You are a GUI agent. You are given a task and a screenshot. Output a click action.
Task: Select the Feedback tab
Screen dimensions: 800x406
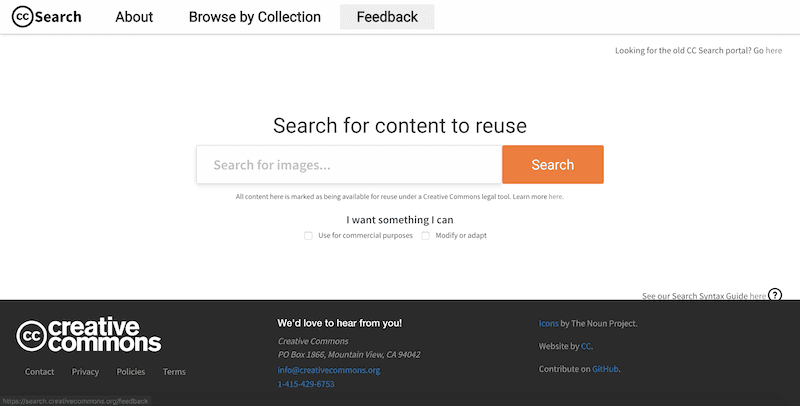[387, 17]
